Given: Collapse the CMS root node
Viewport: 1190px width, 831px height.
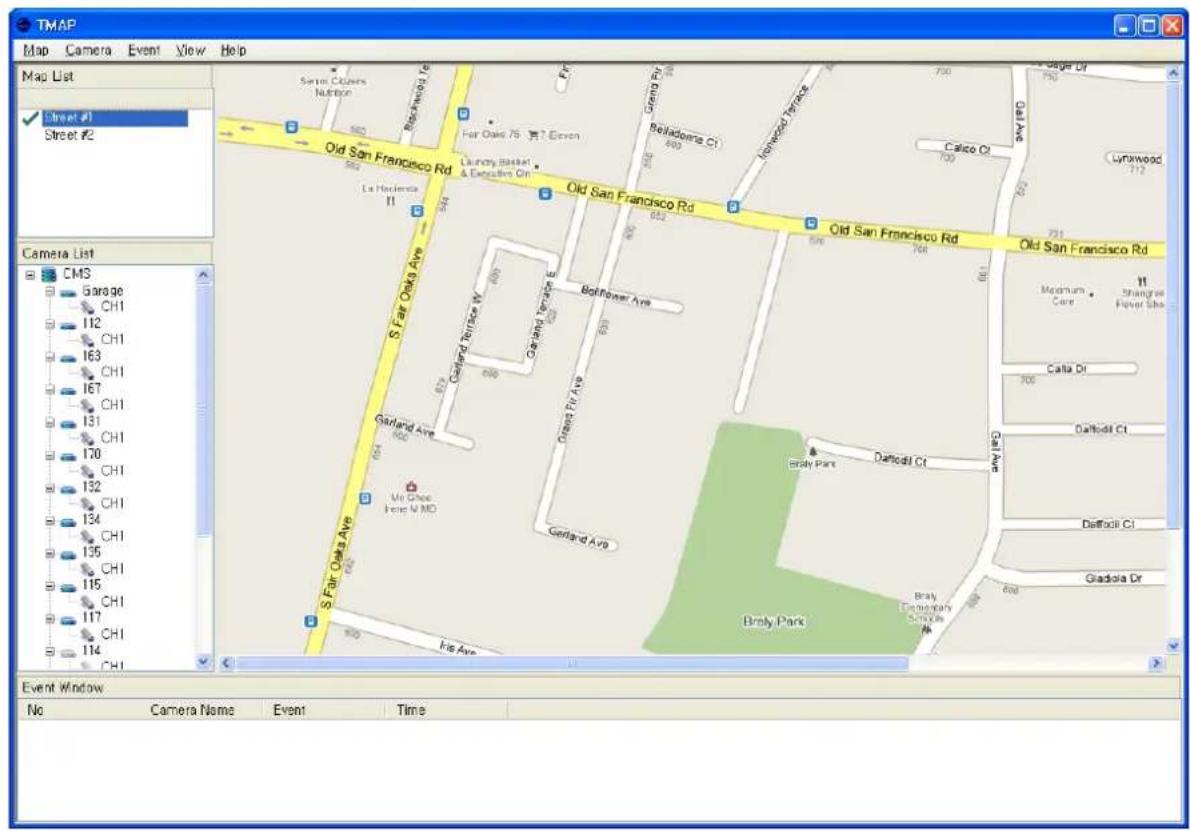Looking at the screenshot, I should (30, 275).
